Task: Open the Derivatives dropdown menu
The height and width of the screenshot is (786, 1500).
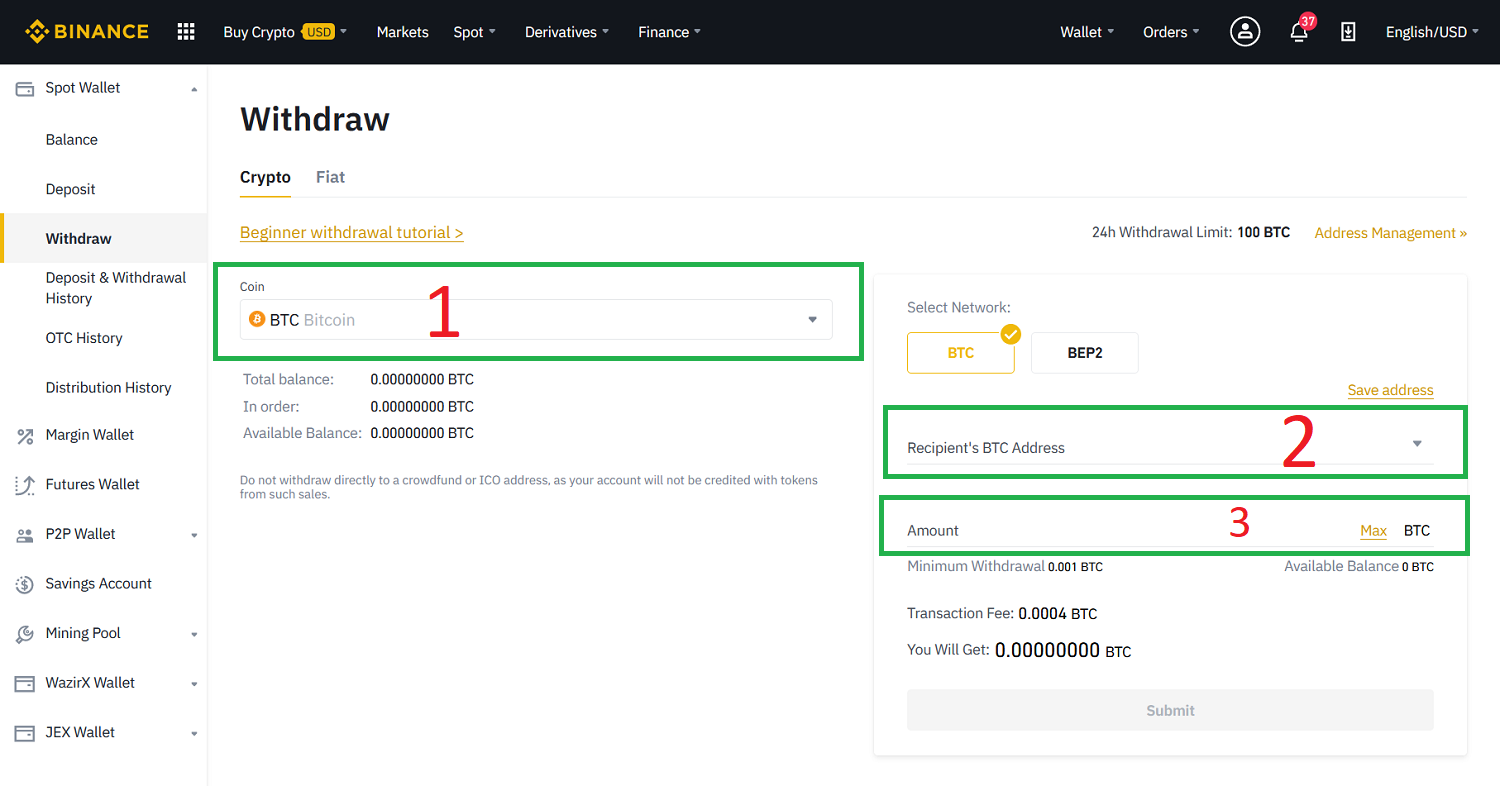Action: pos(567,32)
